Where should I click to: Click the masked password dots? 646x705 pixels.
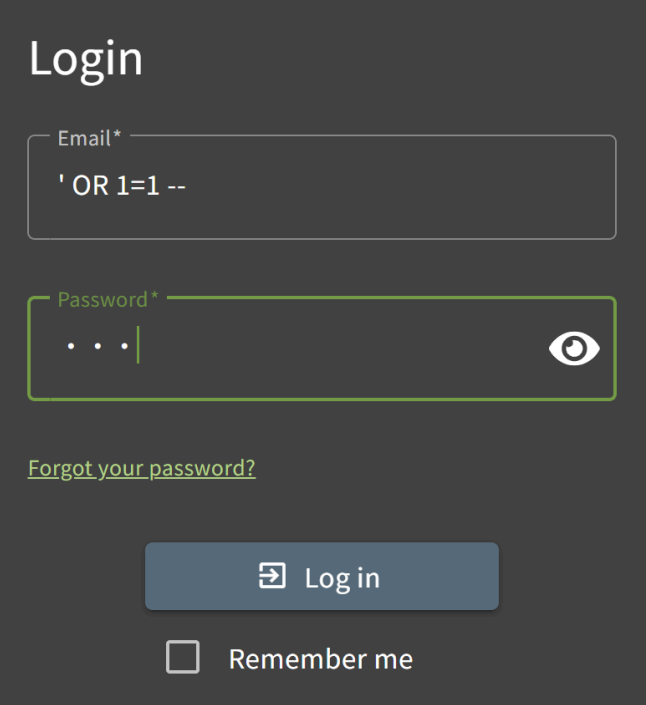97,347
